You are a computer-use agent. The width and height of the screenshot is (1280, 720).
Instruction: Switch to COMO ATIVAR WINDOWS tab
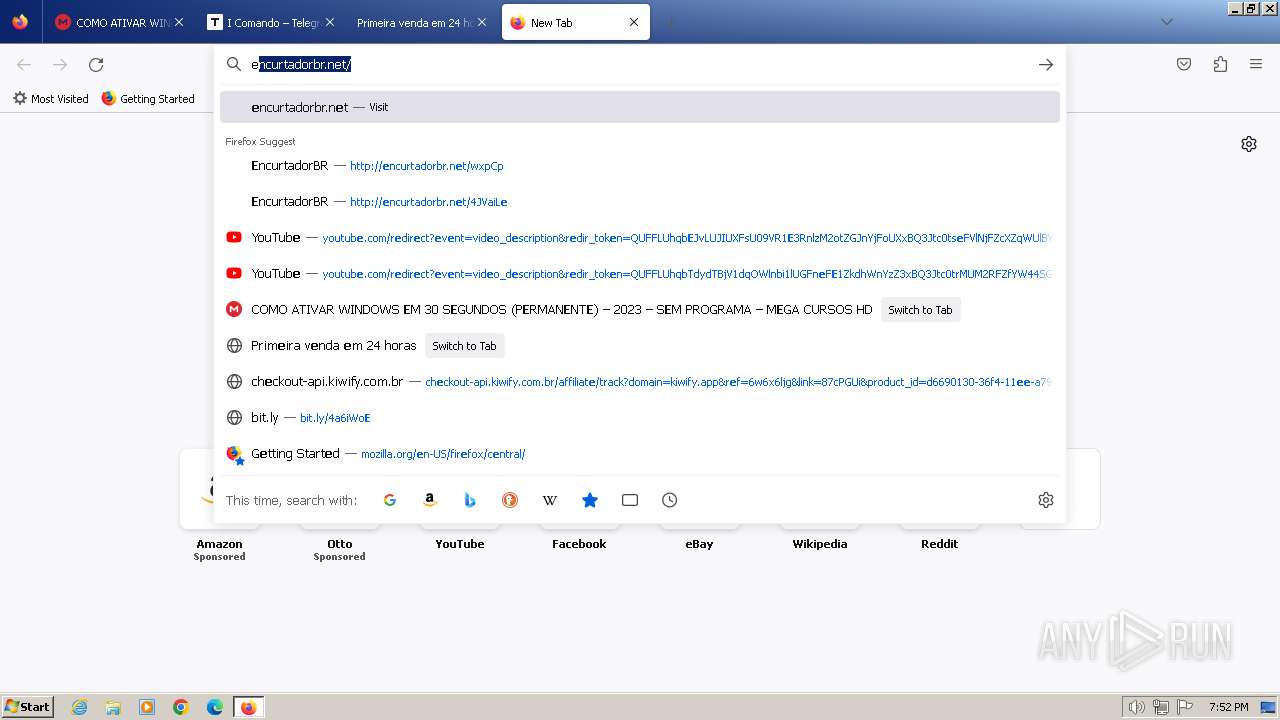118,22
